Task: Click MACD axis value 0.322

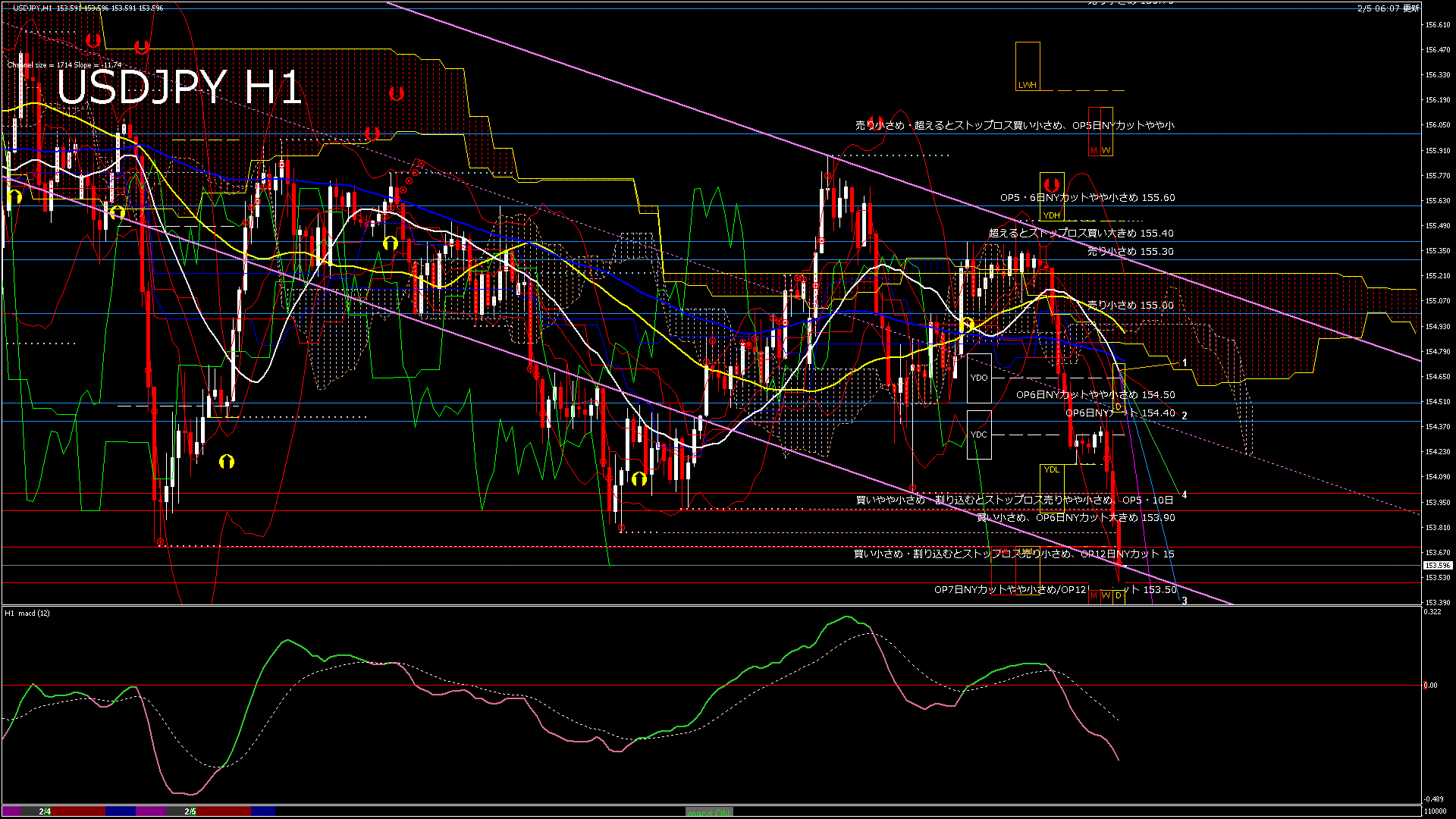Action: pyautogui.click(x=1432, y=612)
